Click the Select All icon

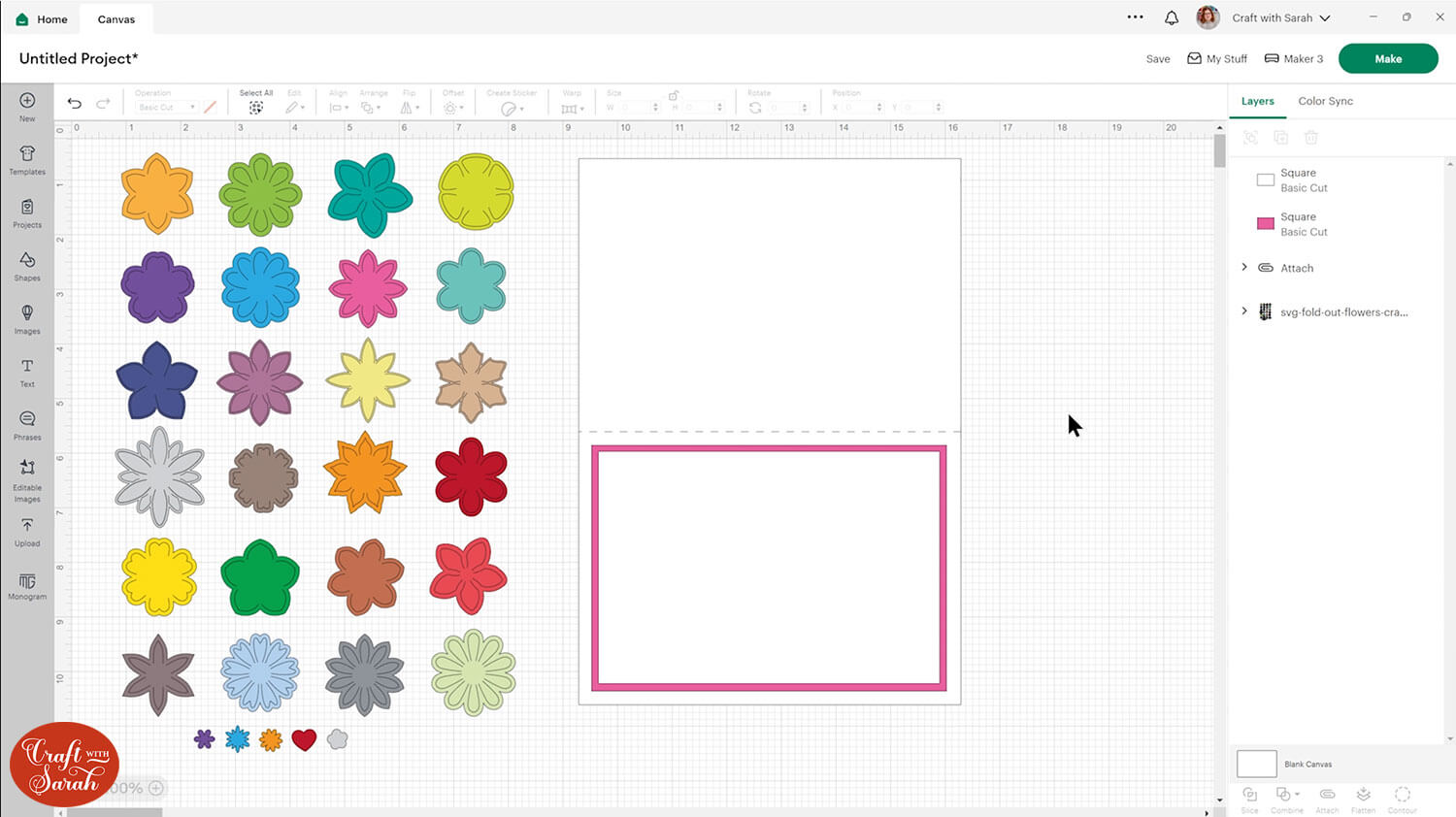pyautogui.click(x=256, y=107)
